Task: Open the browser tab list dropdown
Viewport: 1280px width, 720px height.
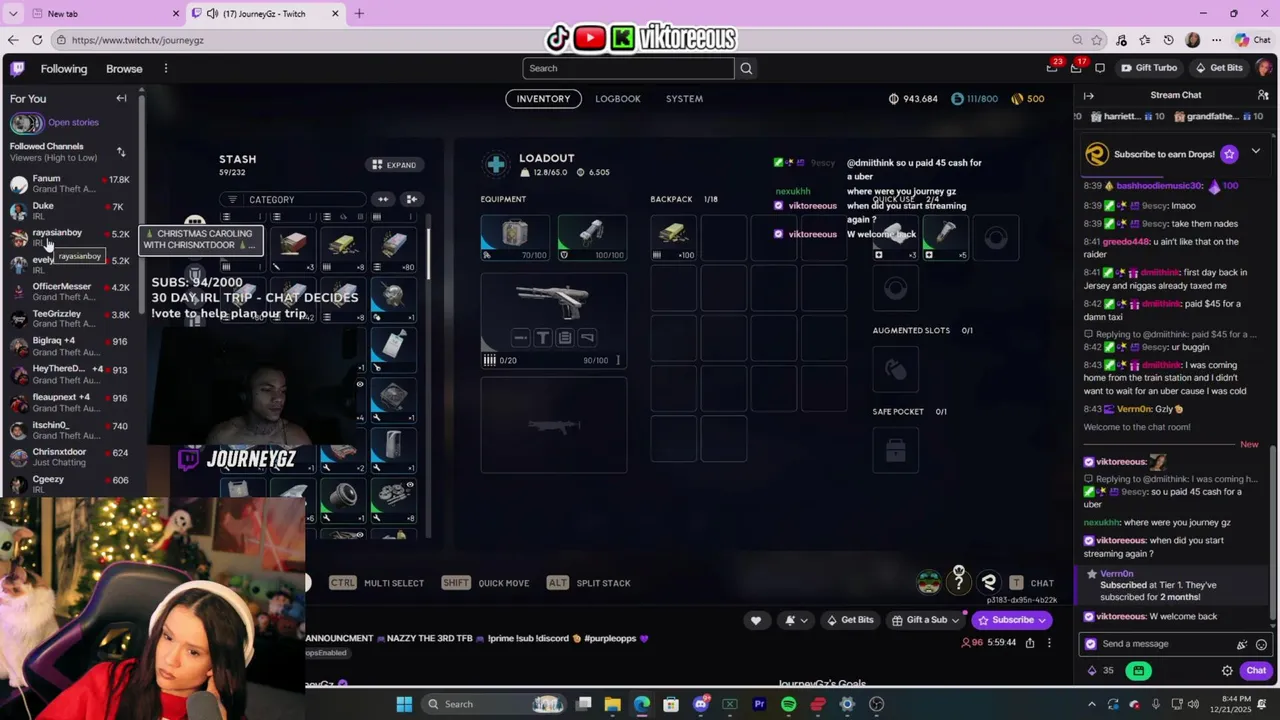Action: click(13, 14)
